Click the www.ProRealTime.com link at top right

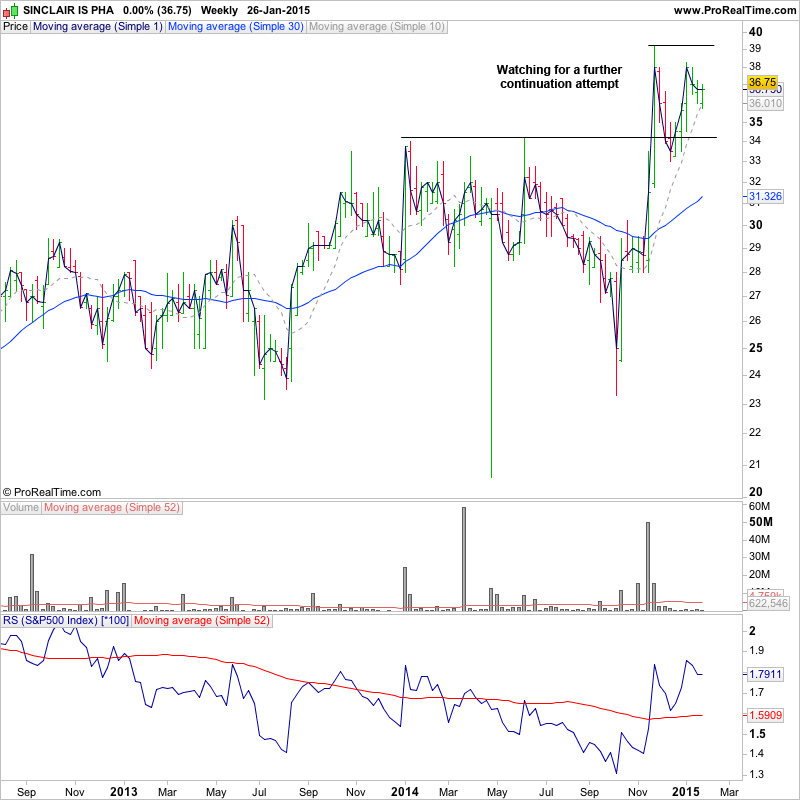coord(734,10)
